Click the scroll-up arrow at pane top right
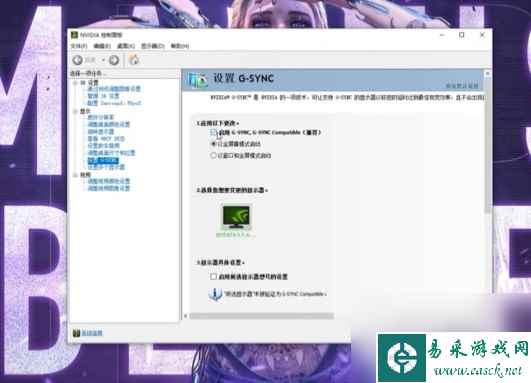Viewport: 531px width, 383px height. (x=488, y=73)
